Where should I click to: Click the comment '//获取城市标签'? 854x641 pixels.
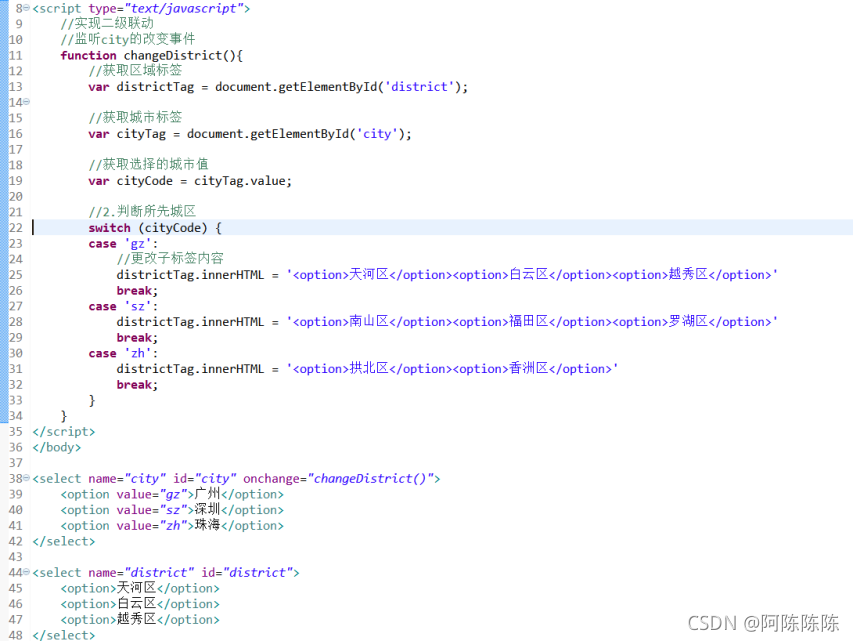pyautogui.click(x=135, y=118)
